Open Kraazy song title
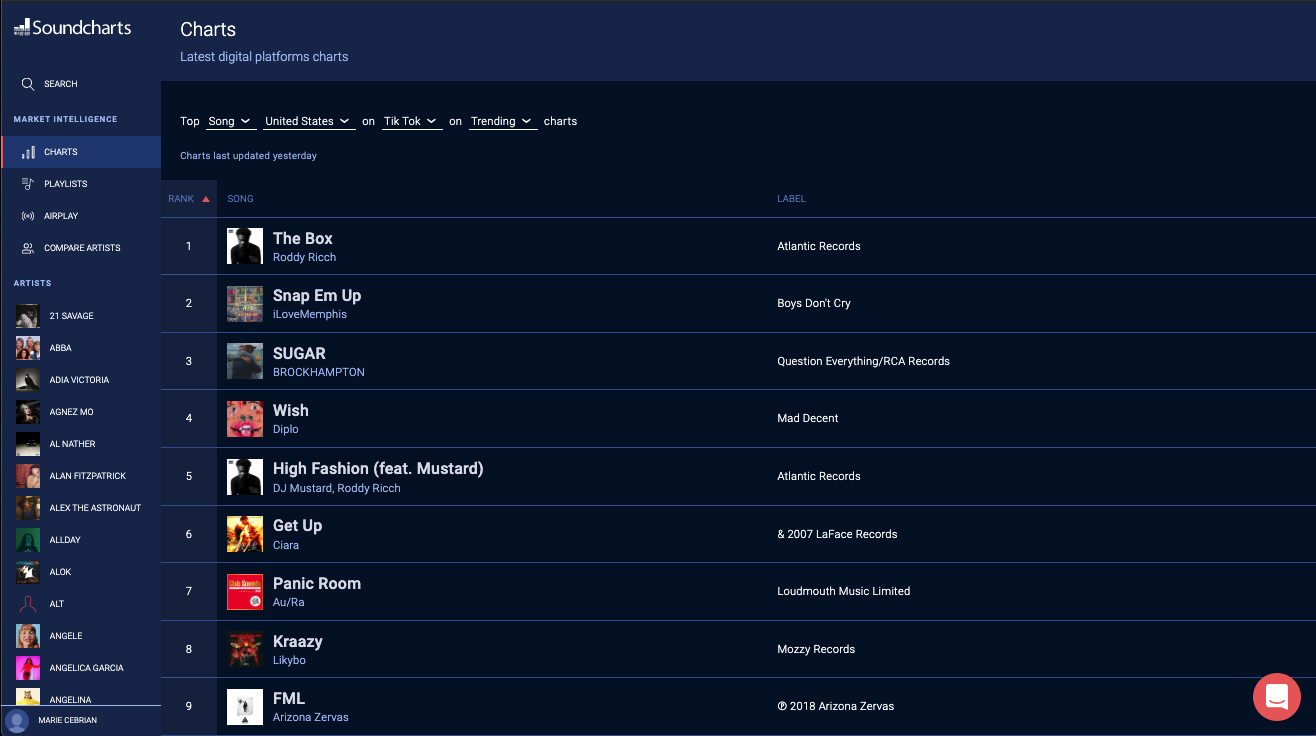 298,641
